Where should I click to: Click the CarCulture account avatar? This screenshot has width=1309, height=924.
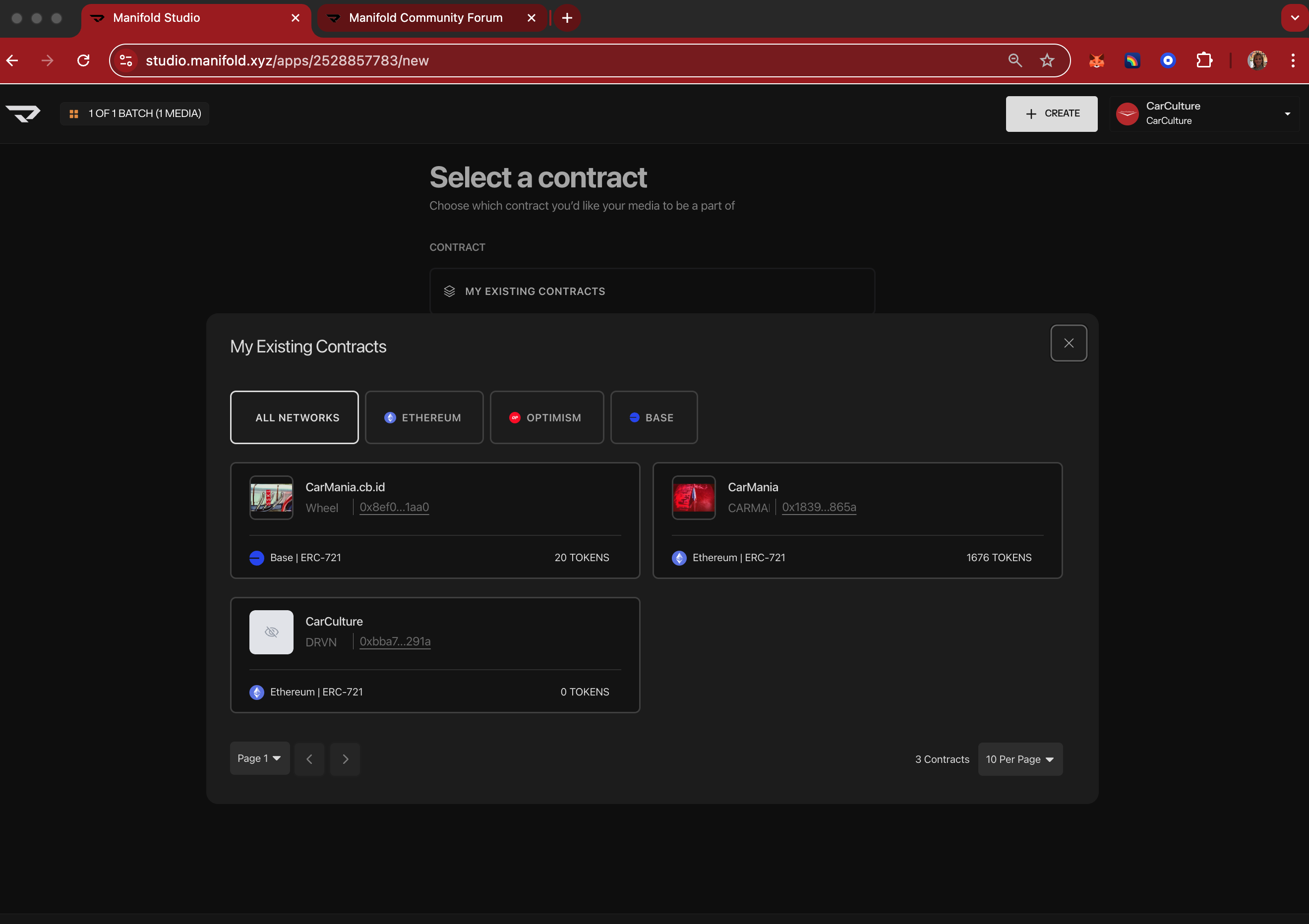pyautogui.click(x=1127, y=114)
